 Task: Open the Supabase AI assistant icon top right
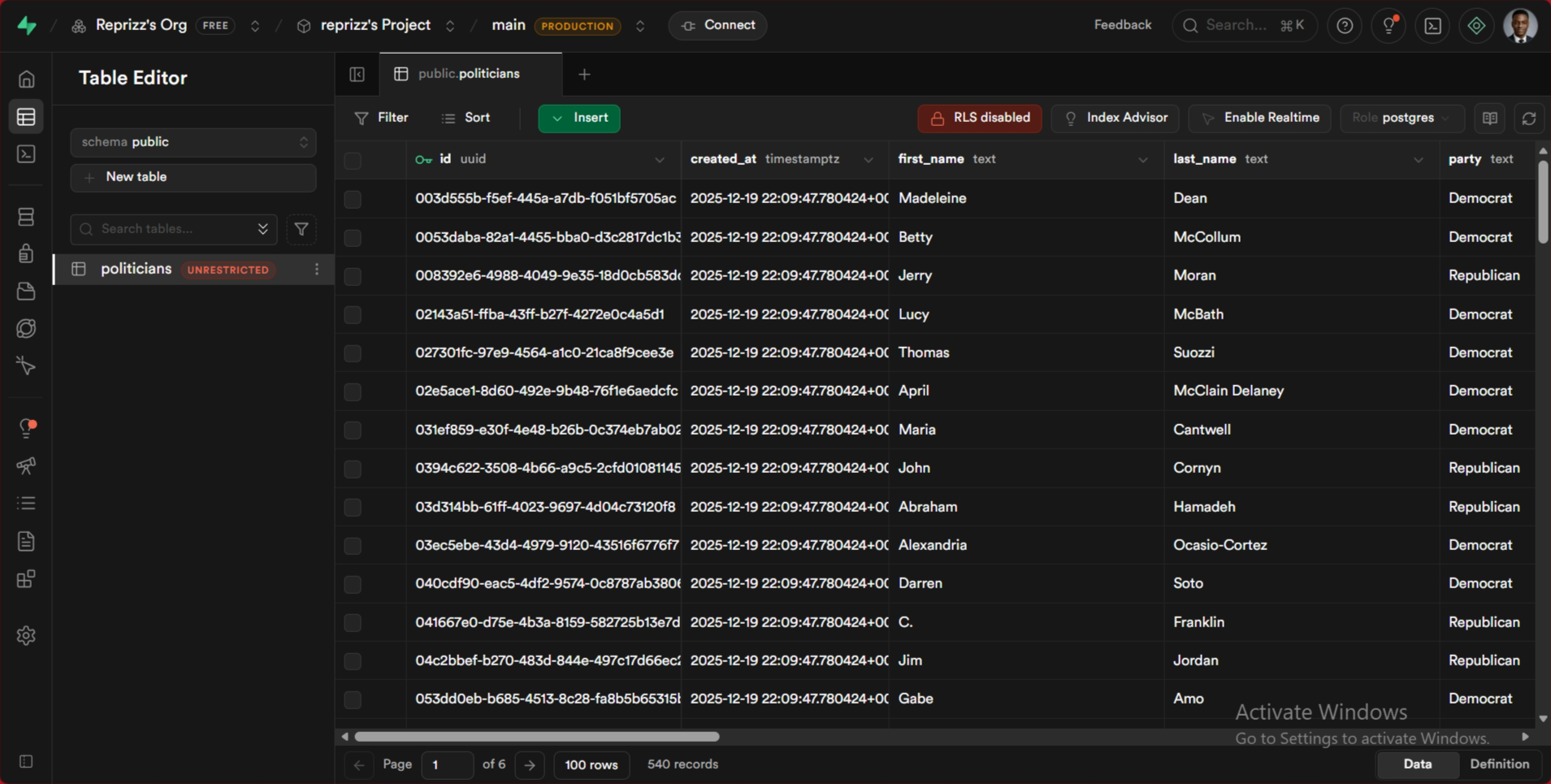coord(1476,25)
